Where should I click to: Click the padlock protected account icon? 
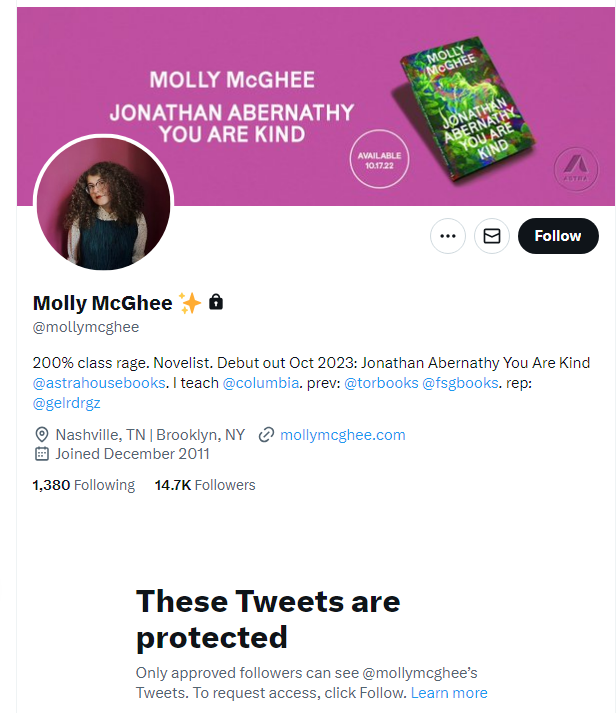(216, 301)
